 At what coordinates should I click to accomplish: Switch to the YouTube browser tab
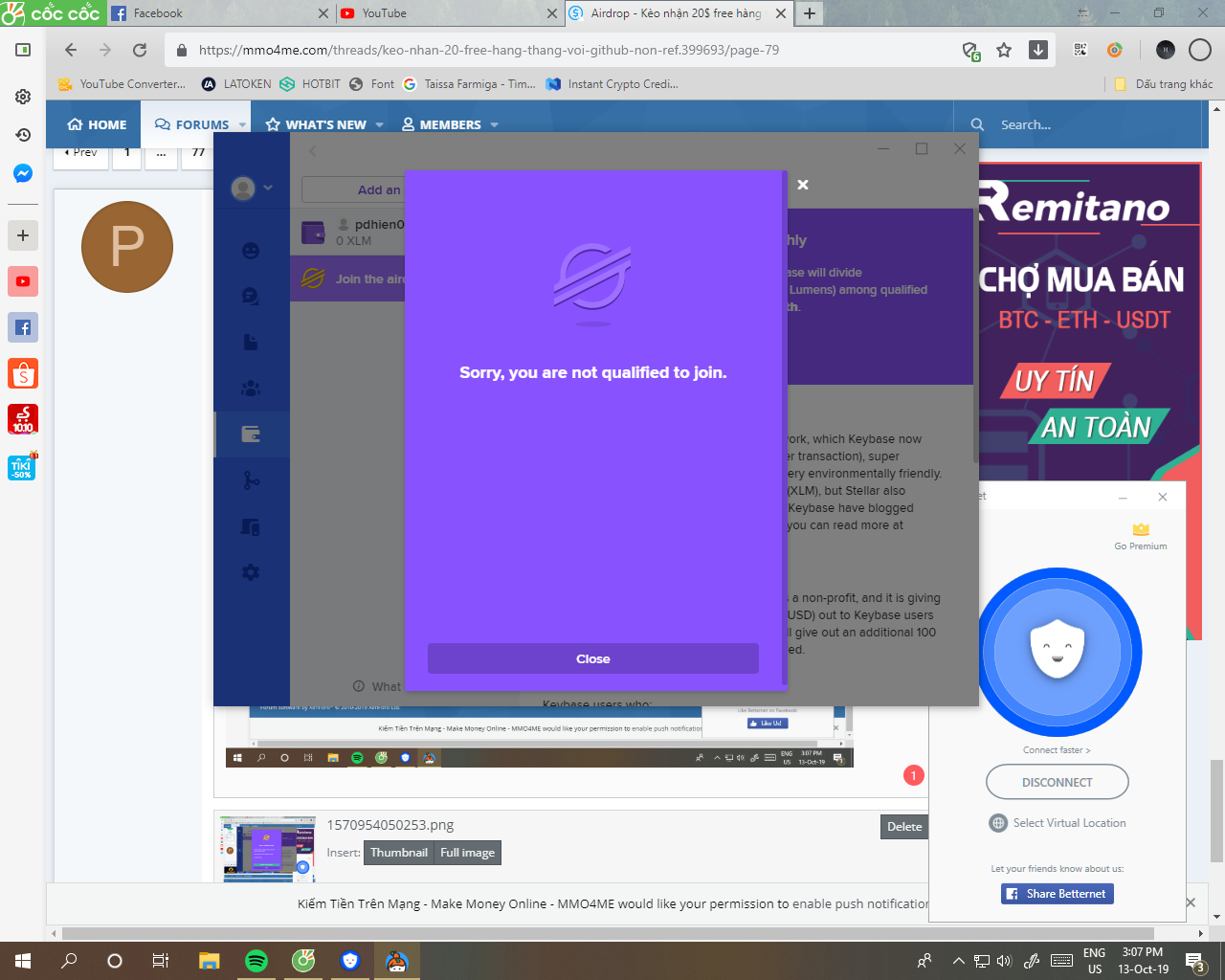448,13
